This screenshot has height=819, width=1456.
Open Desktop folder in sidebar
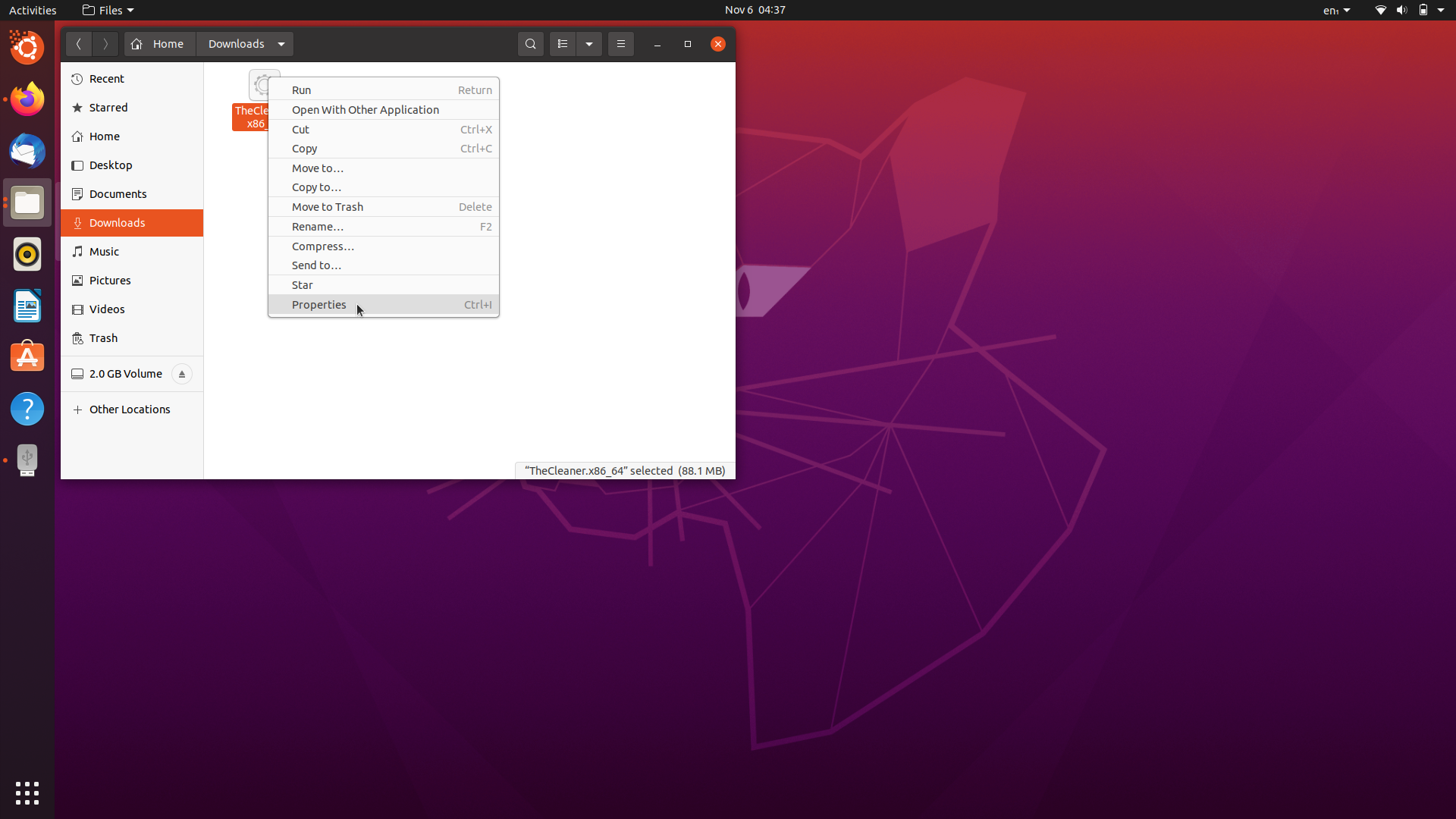coord(132,165)
